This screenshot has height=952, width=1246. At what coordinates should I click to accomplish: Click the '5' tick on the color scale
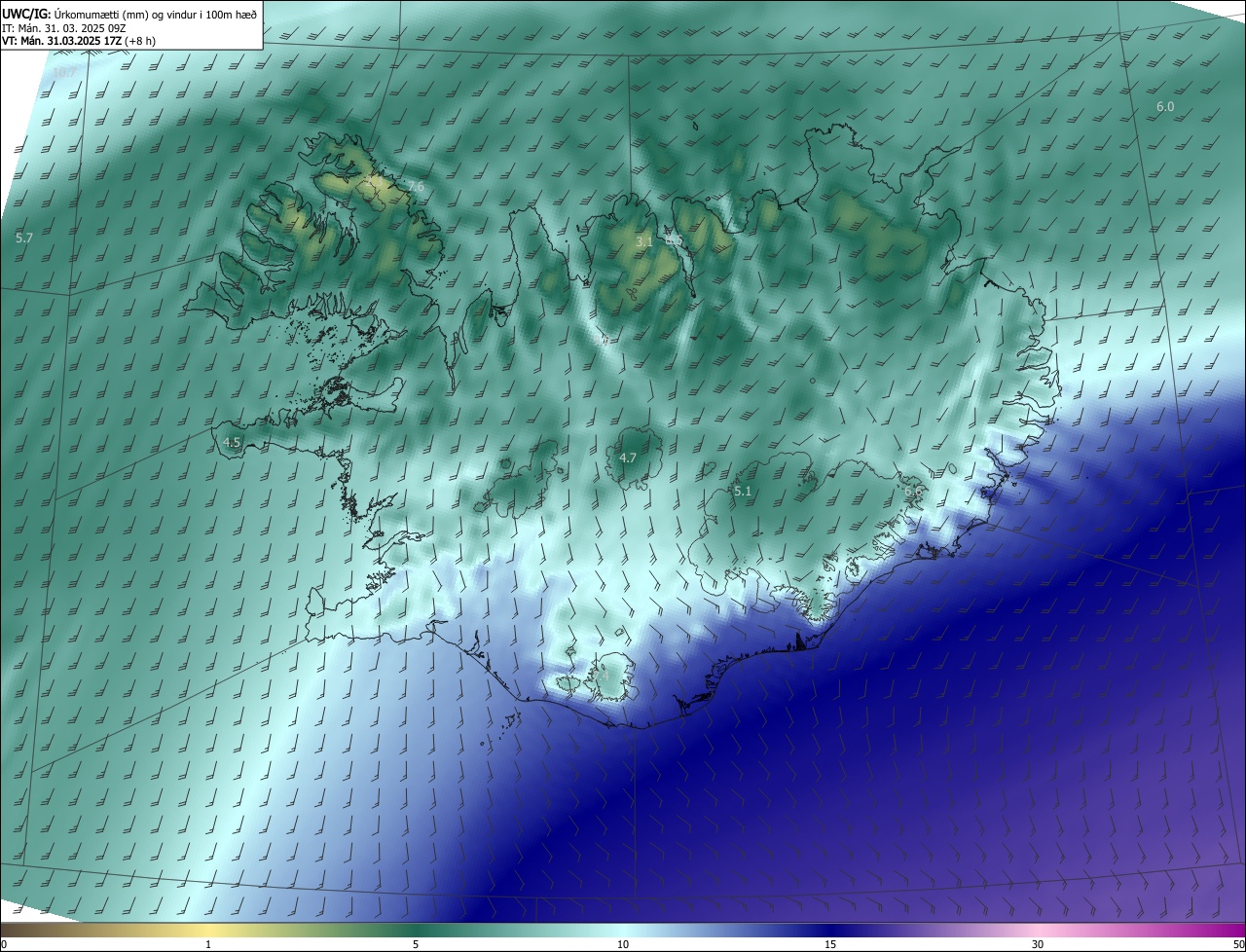click(416, 944)
